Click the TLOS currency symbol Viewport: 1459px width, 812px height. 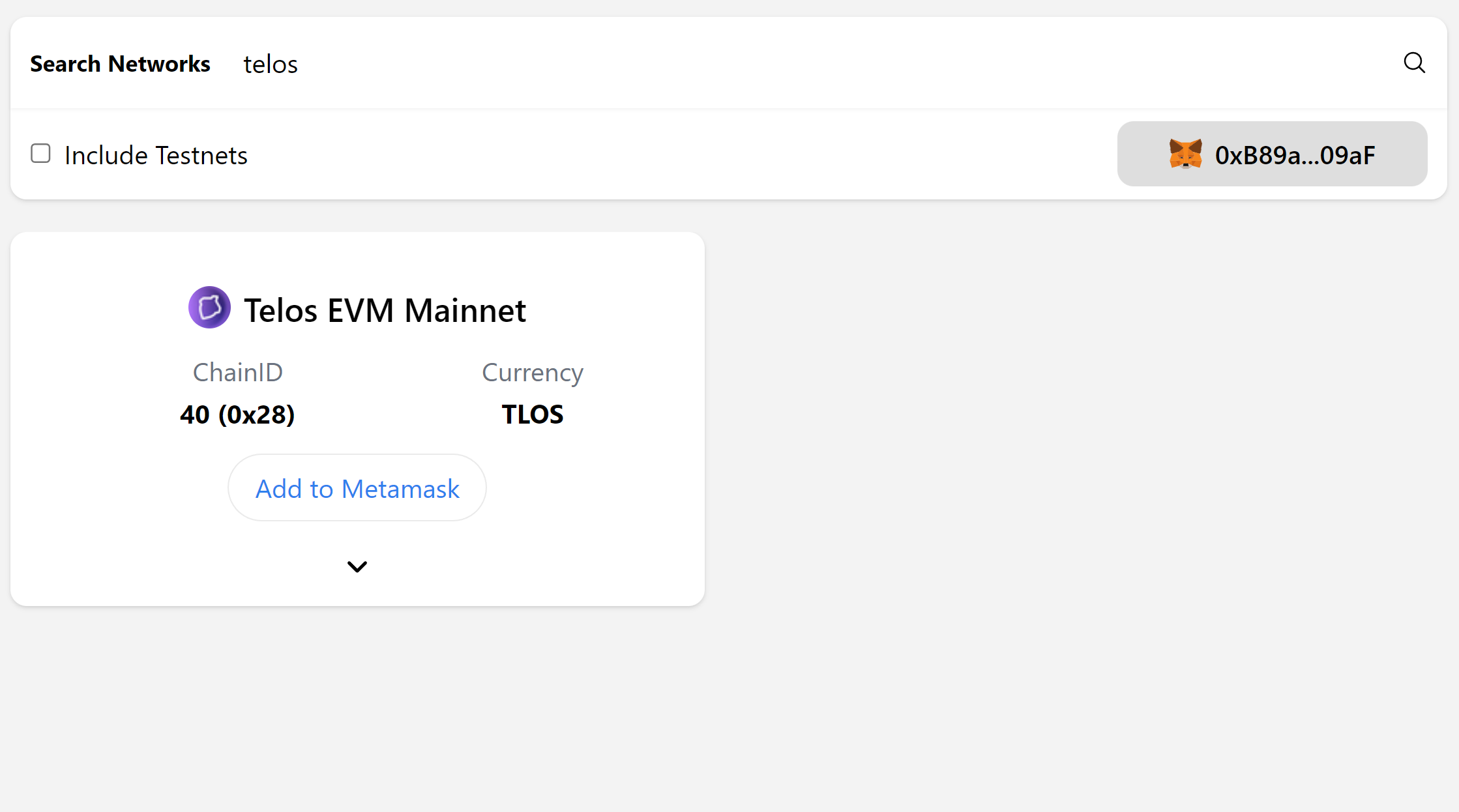click(532, 414)
